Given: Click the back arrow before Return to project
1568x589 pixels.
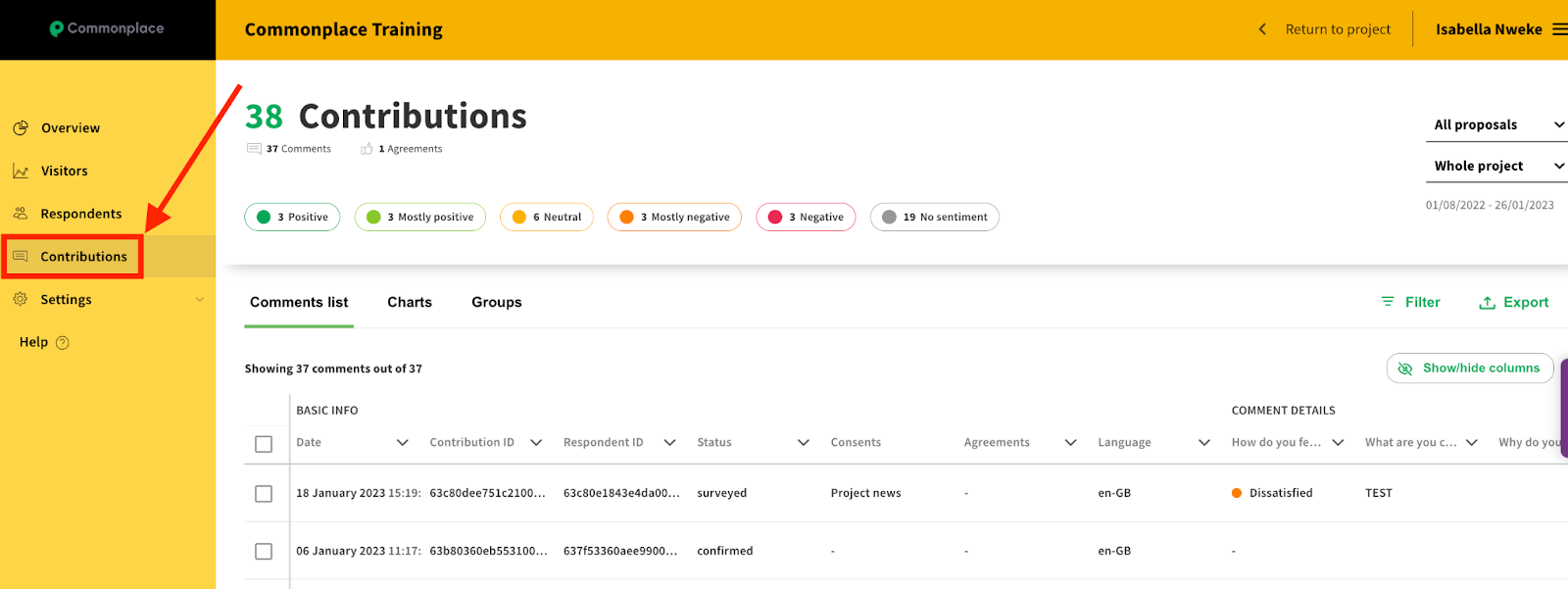Looking at the screenshot, I should pos(1262,29).
